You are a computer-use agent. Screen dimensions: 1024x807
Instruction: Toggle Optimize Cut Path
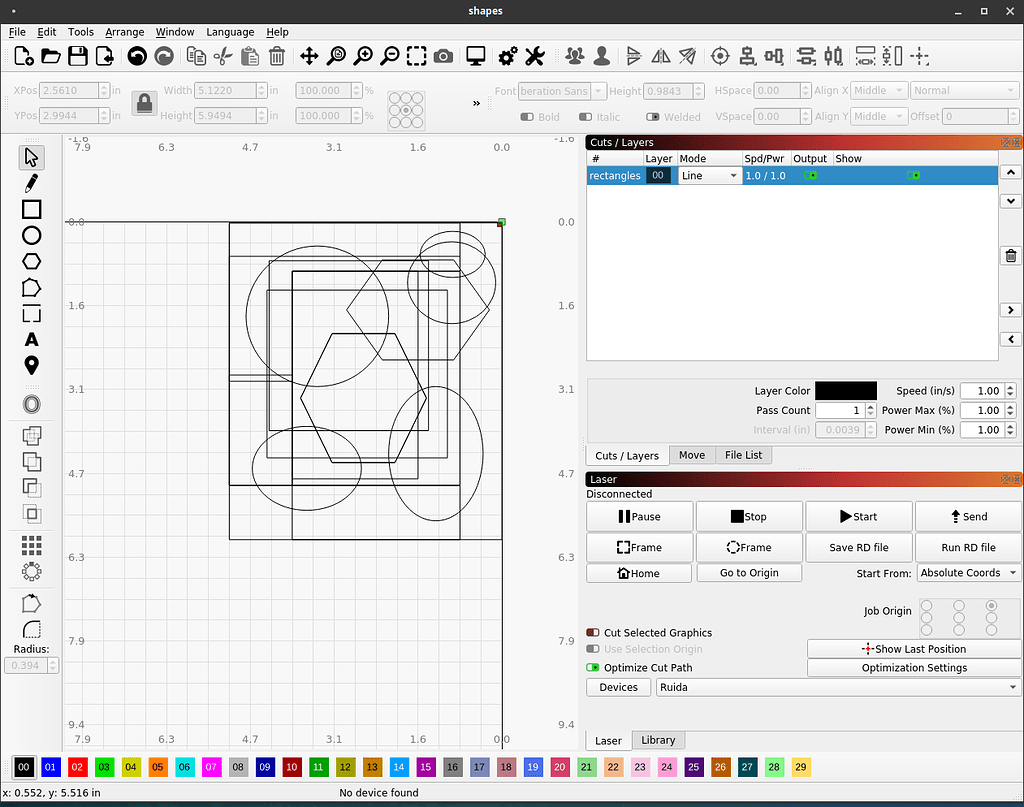pos(592,667)
